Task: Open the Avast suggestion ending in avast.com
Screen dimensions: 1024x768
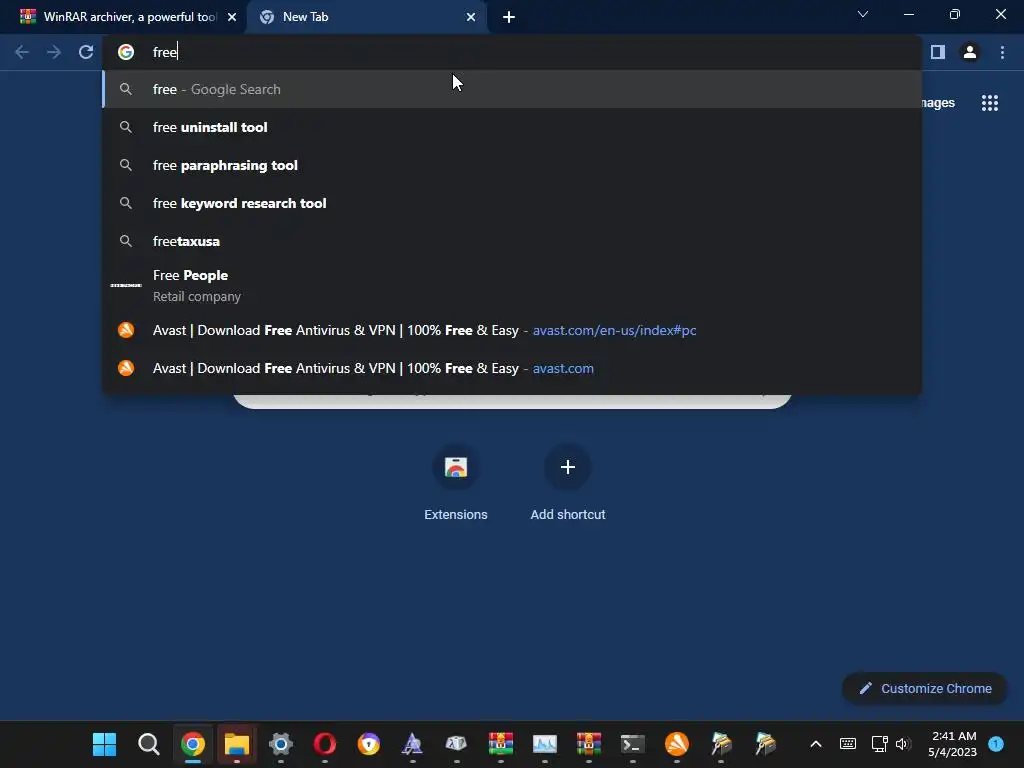Action: click(x=512, y=368)
